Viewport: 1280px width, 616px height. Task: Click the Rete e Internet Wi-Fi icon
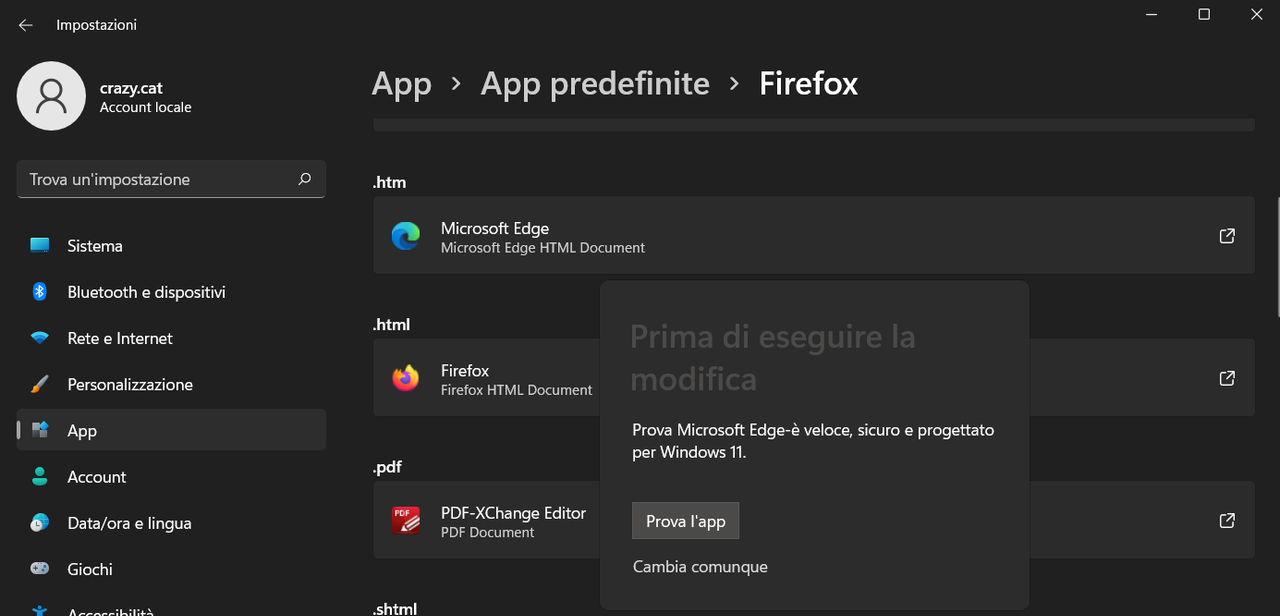(40, 338)
